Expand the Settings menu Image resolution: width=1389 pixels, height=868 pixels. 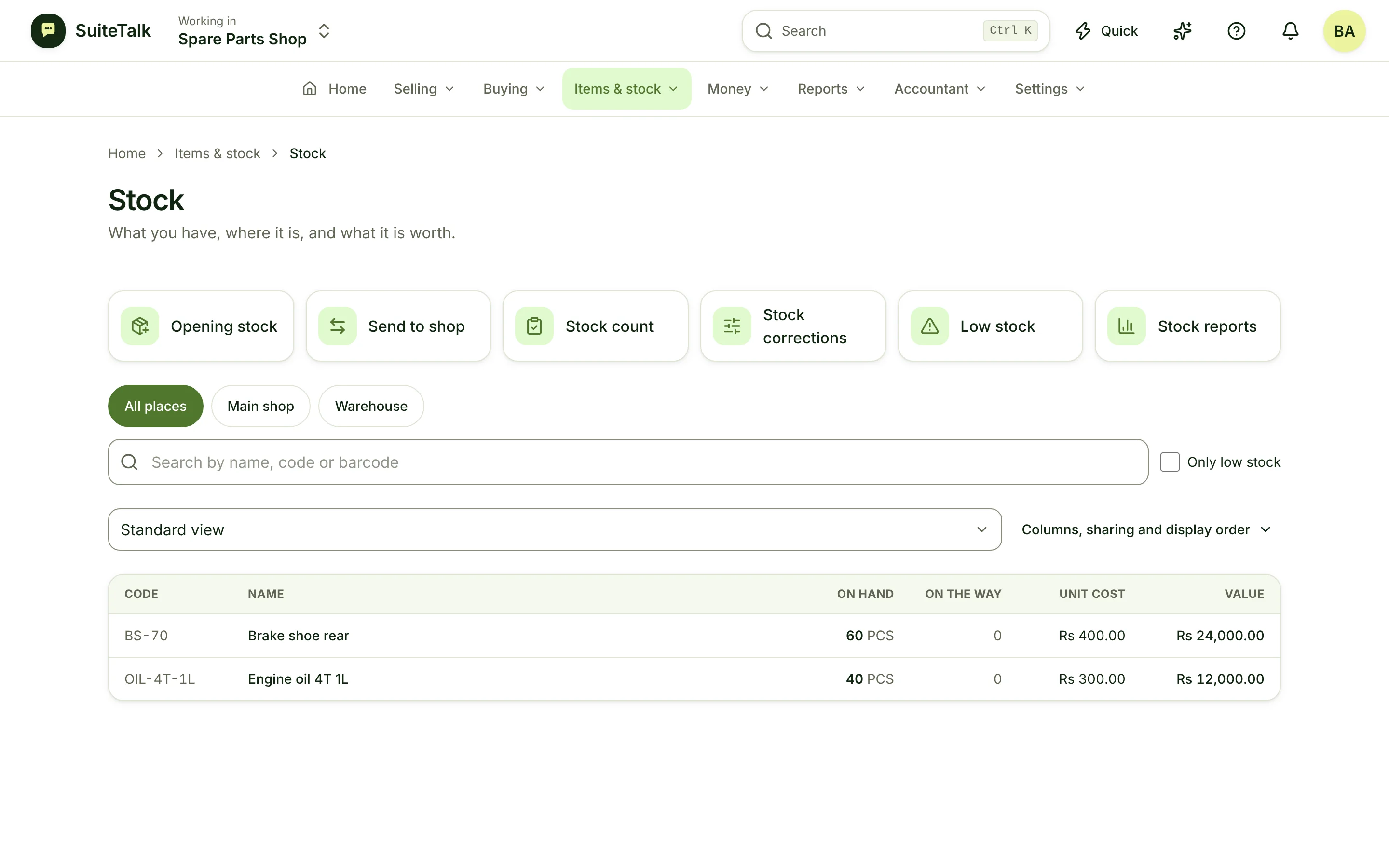tap(1050, 89)
